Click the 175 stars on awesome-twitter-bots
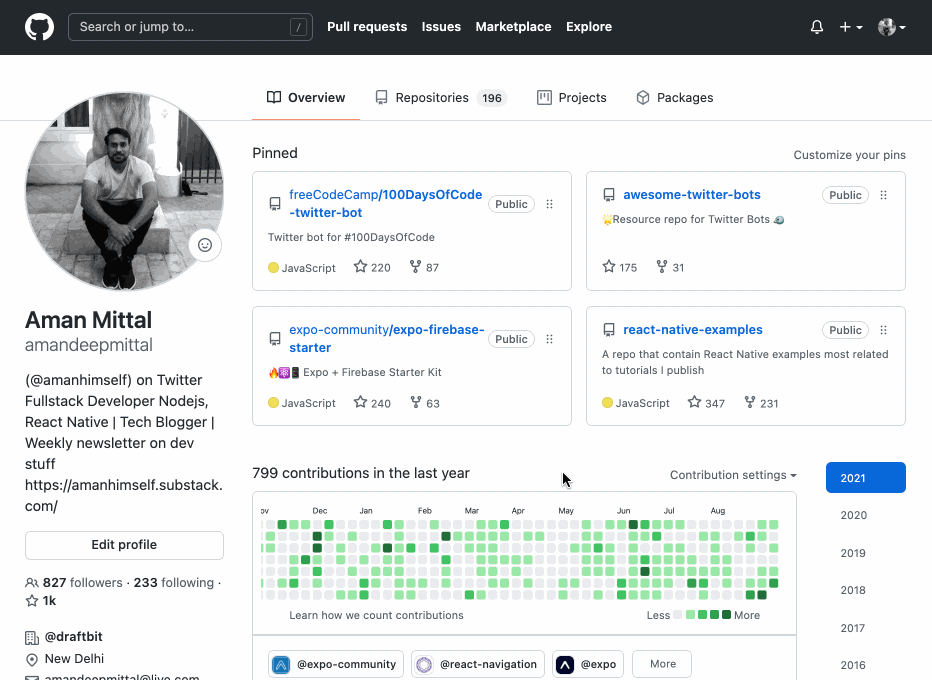The image size is (932, 680). (619, 267)
